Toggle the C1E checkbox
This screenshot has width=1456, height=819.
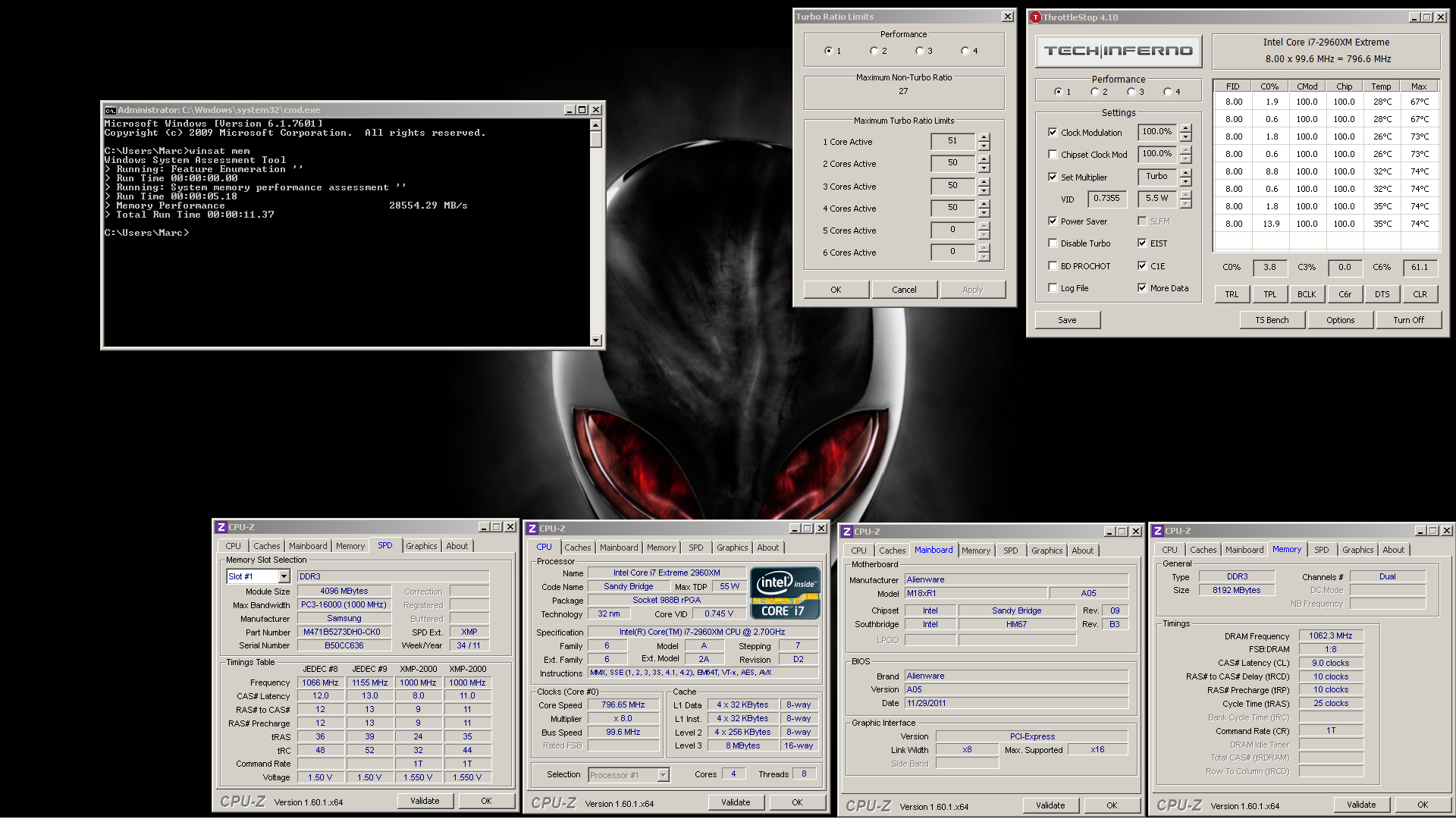coord(1142,265)
